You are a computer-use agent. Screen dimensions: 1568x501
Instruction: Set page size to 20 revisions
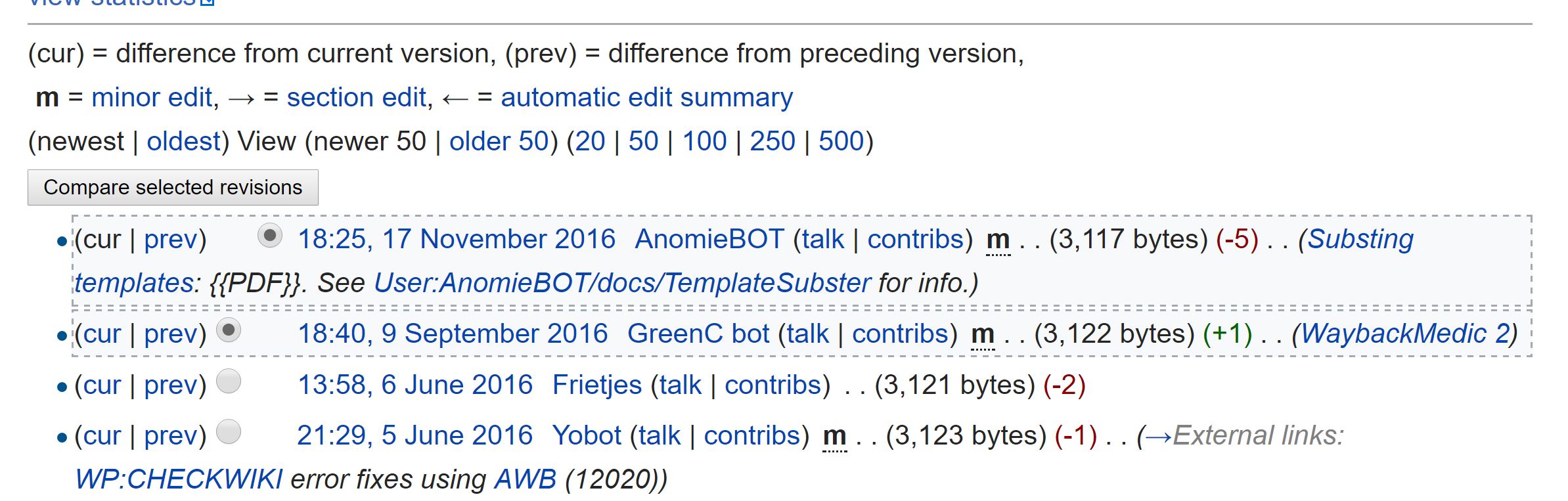(x=590, y=142)
